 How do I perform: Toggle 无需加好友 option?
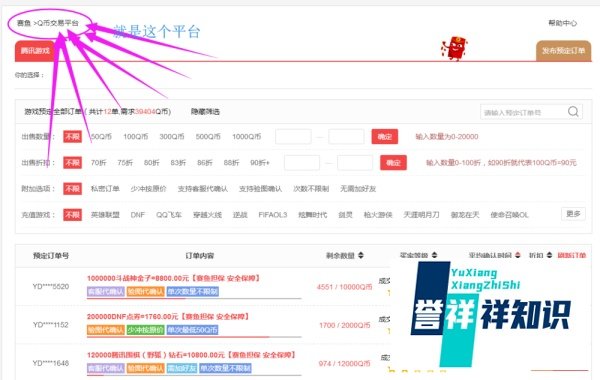[358, 189]
